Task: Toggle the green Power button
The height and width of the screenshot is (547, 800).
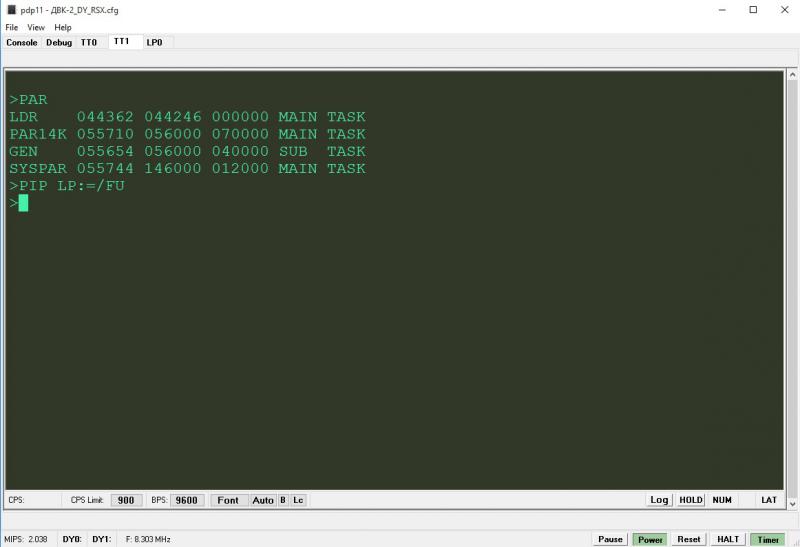Action: click(650, 539)
